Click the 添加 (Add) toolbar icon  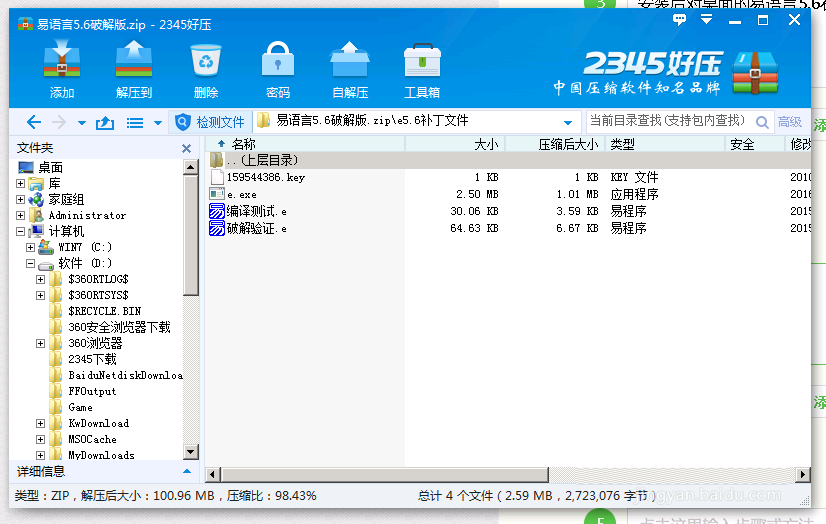pyautogui.click(x=62, y=61)
